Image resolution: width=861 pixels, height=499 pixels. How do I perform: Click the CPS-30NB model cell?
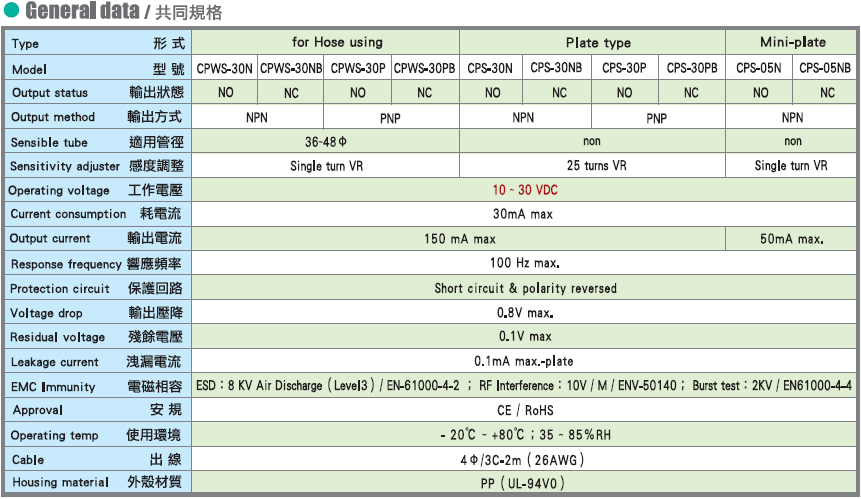(558, 68)
